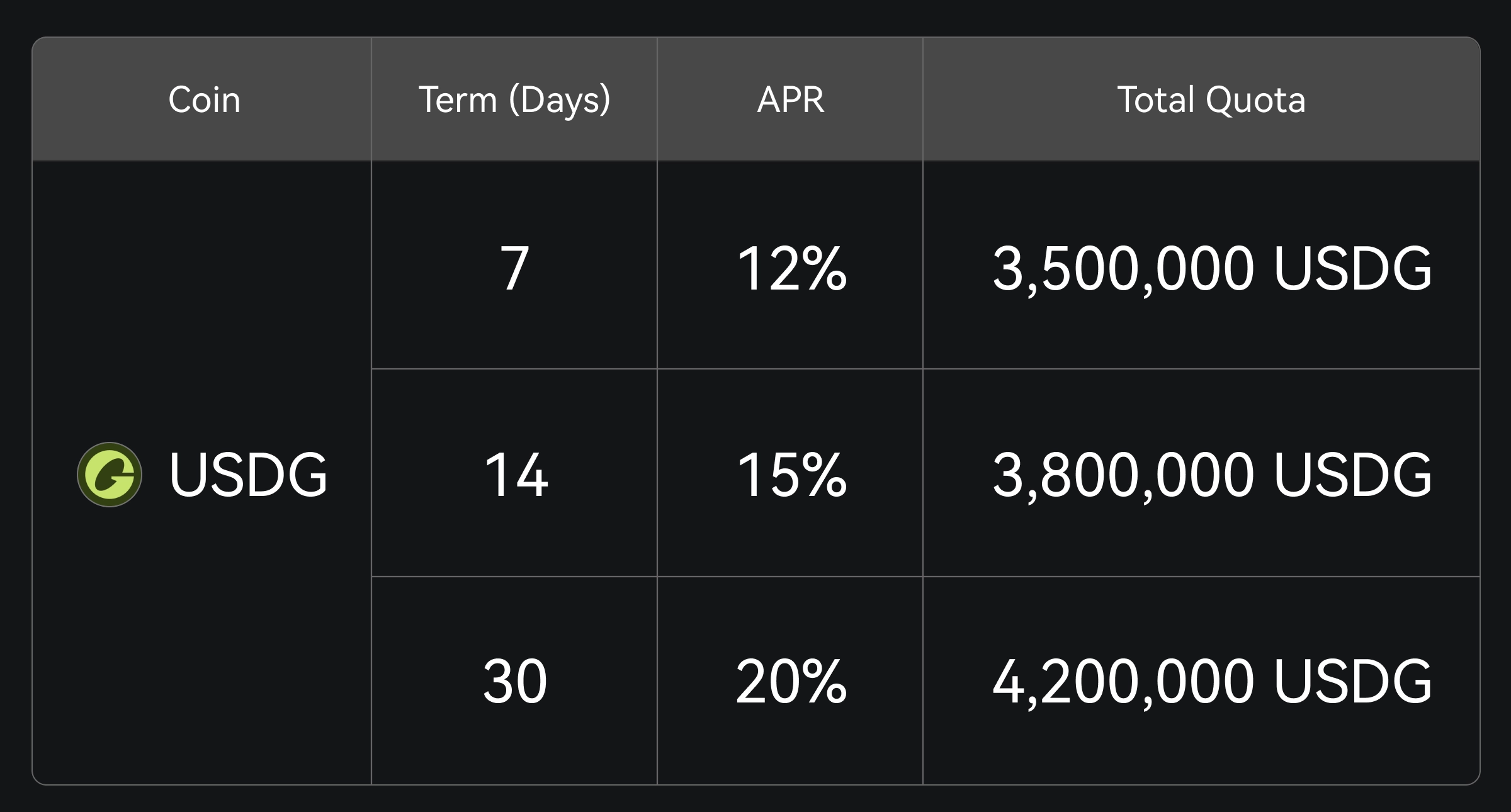Click the 20% APR value
Viewport: 1511px width, 812px height.
(791, 681)
